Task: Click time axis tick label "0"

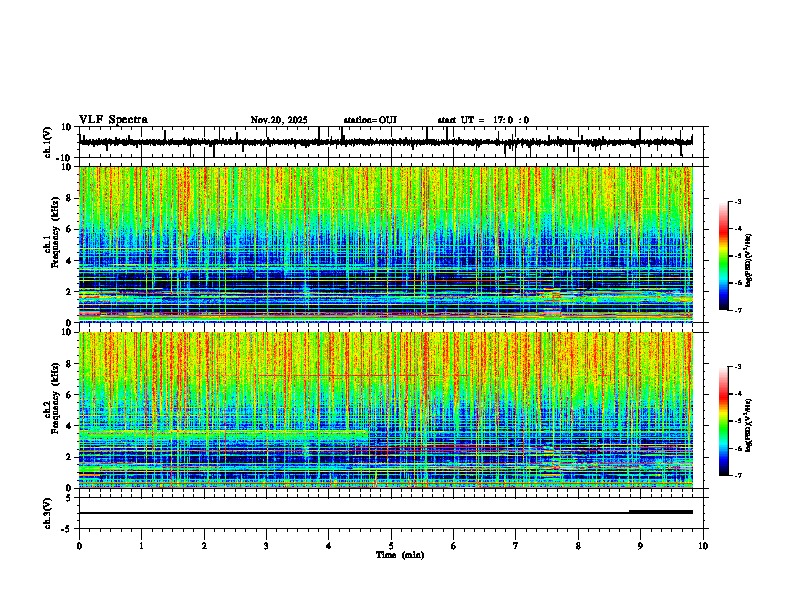Action: click(79, 546)
